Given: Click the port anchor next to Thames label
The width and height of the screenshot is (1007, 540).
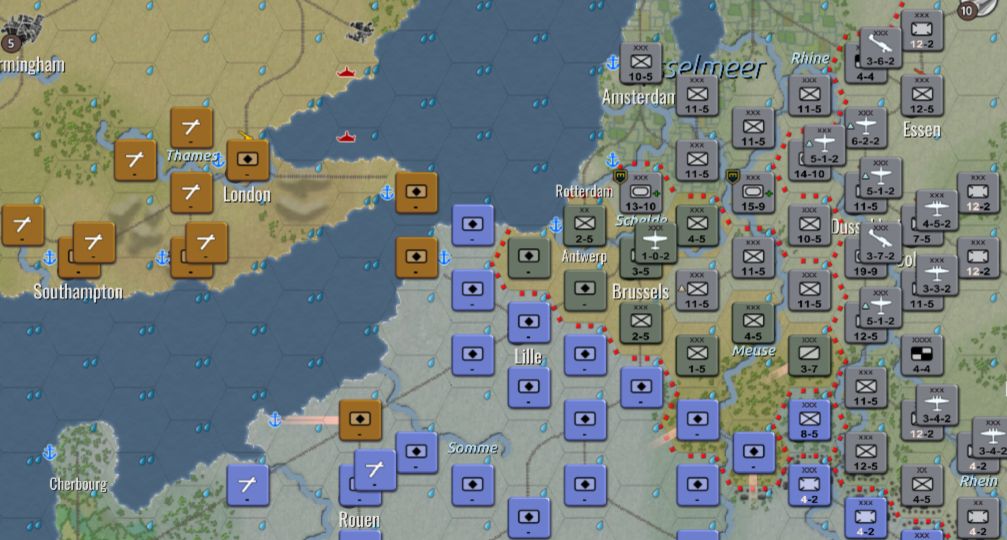Looking at the screenshot, I should (219, 161).
